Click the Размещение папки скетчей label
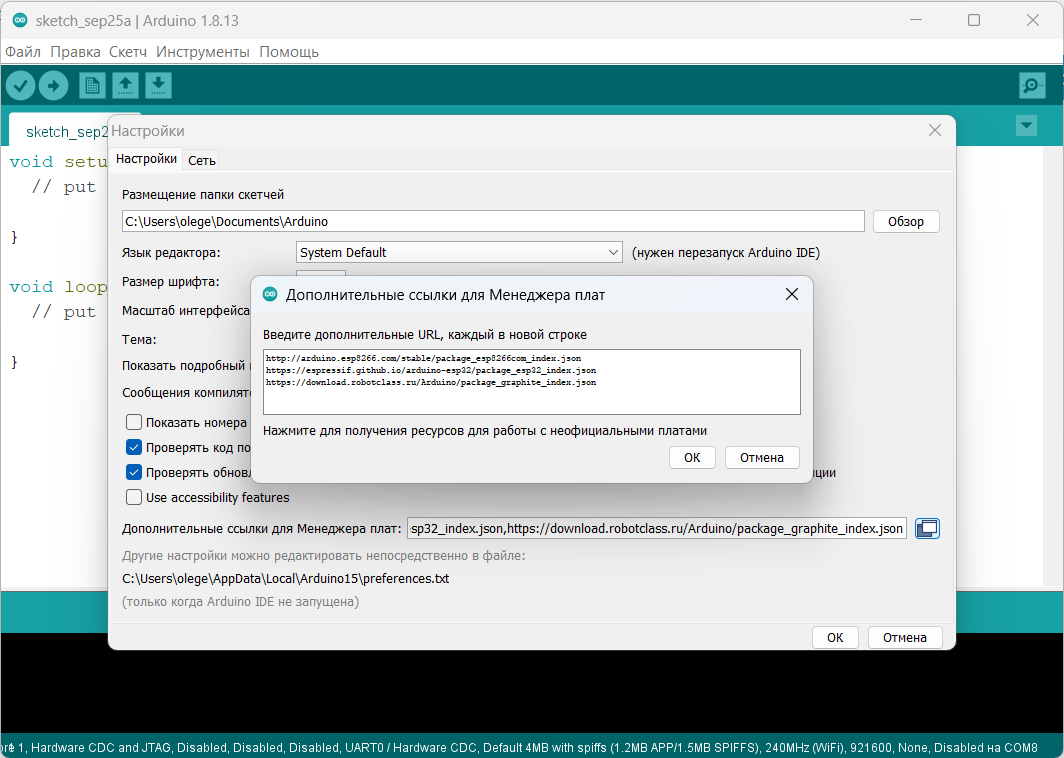This screenshot has height=758, width=1064. 203,195
